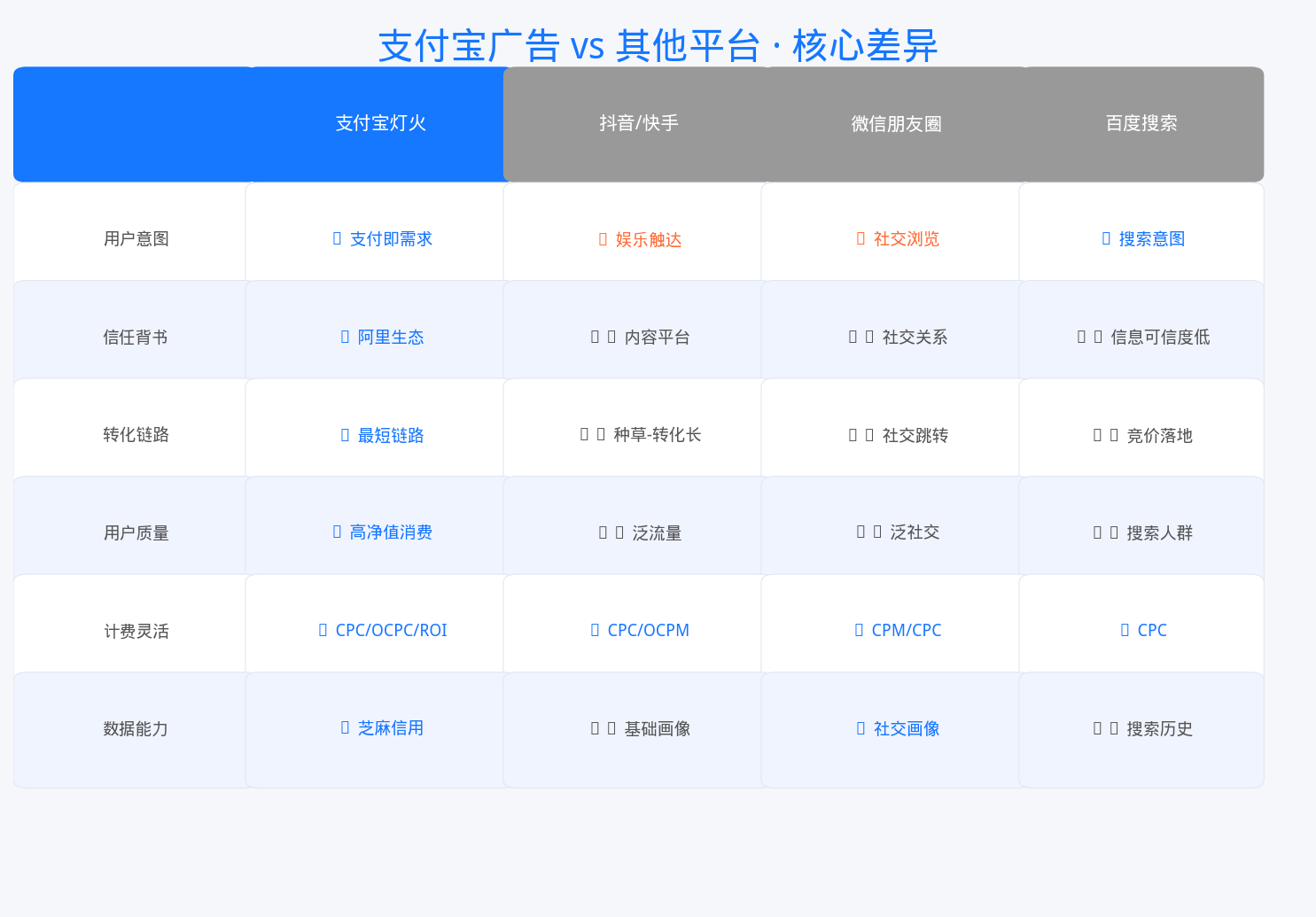Click the 数据能力 row label
The width and height of the screenshot is (1316, 917).
136,729
